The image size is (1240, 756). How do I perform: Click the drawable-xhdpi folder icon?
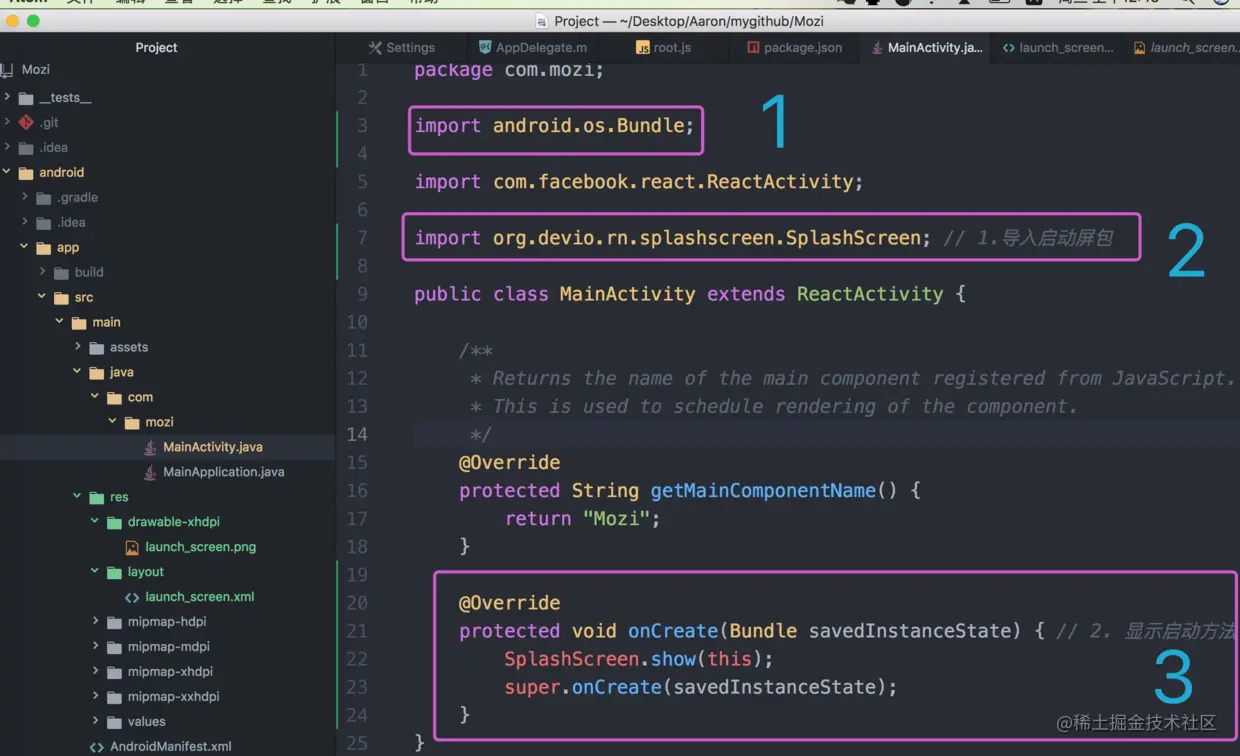click(115, 522)
